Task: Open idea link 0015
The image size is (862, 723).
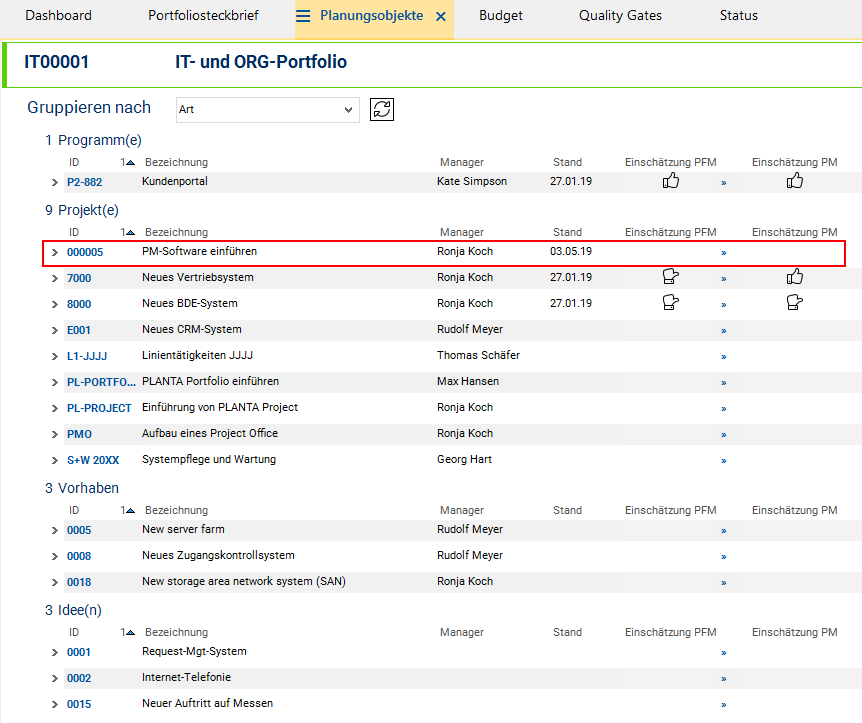Action: tap(79, 704)
